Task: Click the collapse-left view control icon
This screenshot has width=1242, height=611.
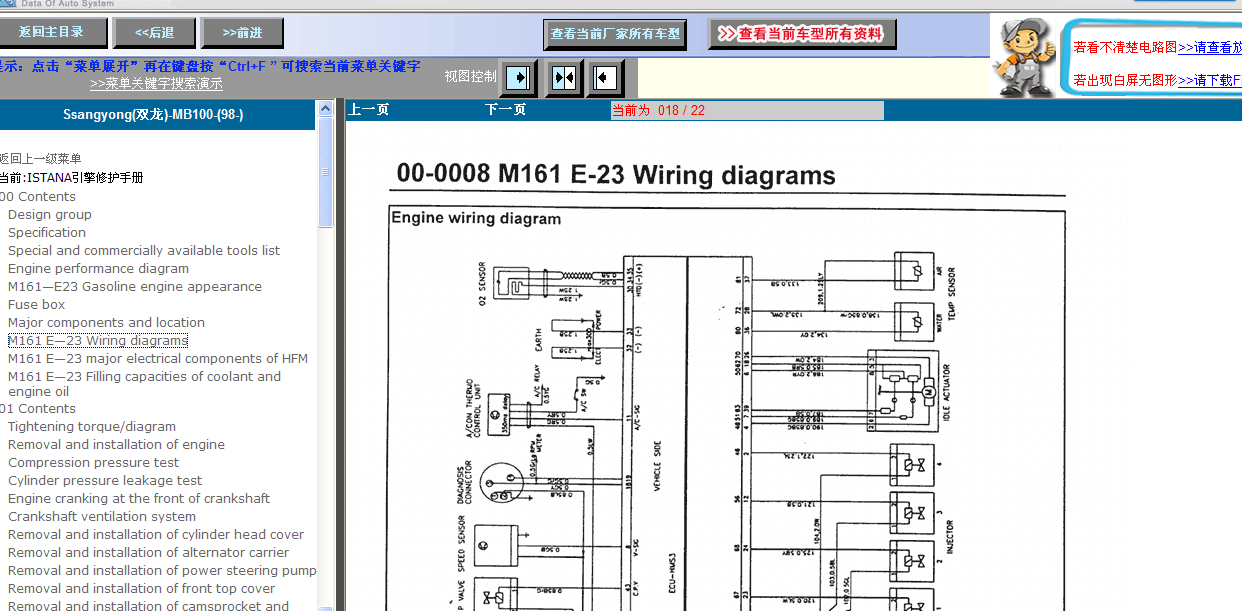Action: 605,77
